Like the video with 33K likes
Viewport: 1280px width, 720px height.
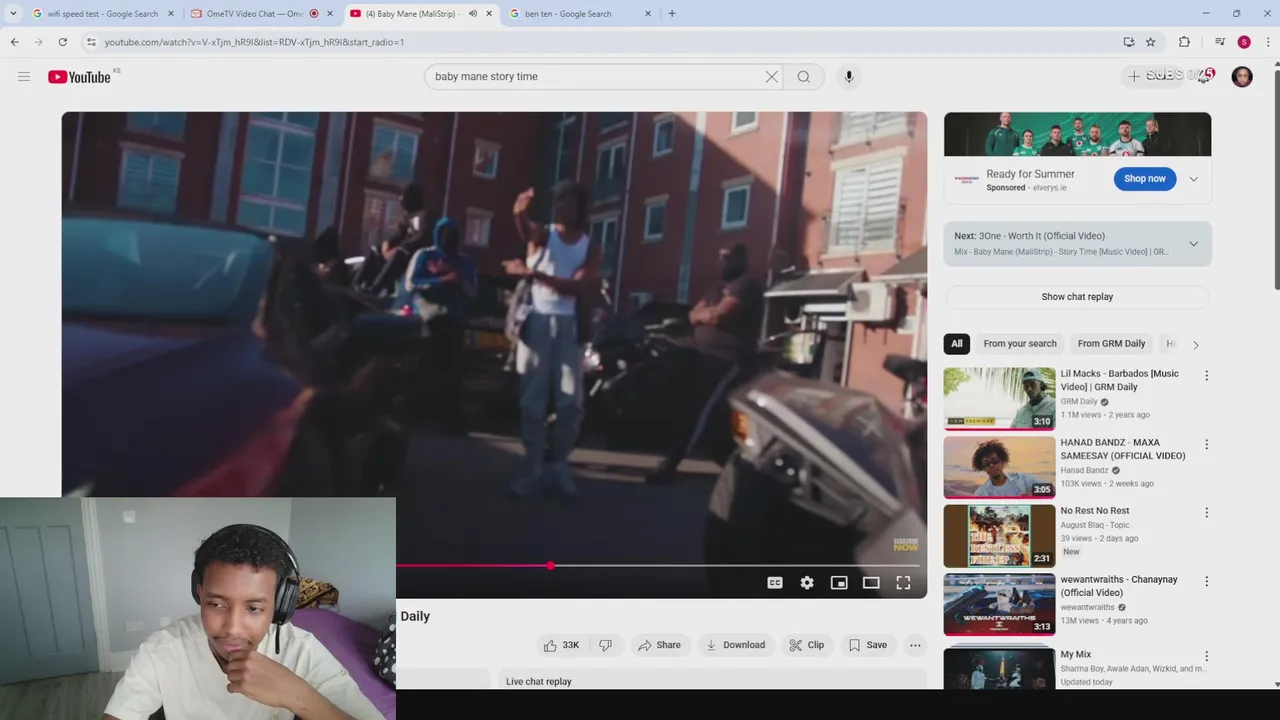[561, 645]
